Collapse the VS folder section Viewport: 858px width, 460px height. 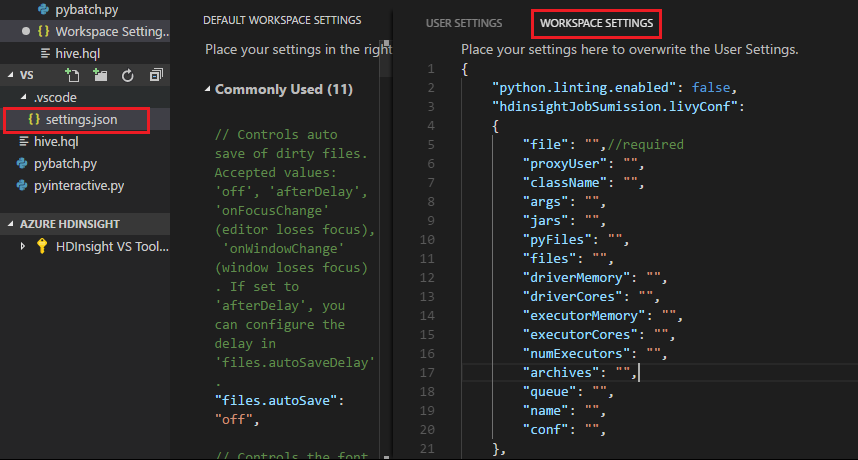11,75
